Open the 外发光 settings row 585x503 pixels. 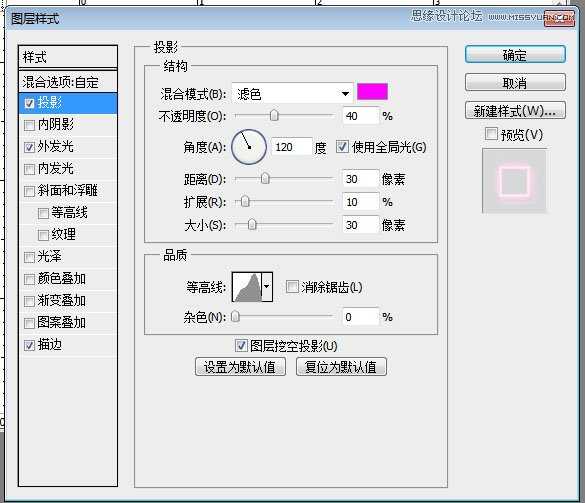68,147
